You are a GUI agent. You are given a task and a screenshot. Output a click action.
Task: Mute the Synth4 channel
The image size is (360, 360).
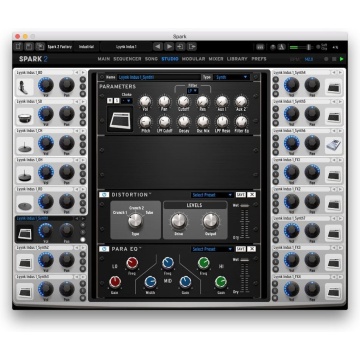pyautogui.click(x=276, y=79)
